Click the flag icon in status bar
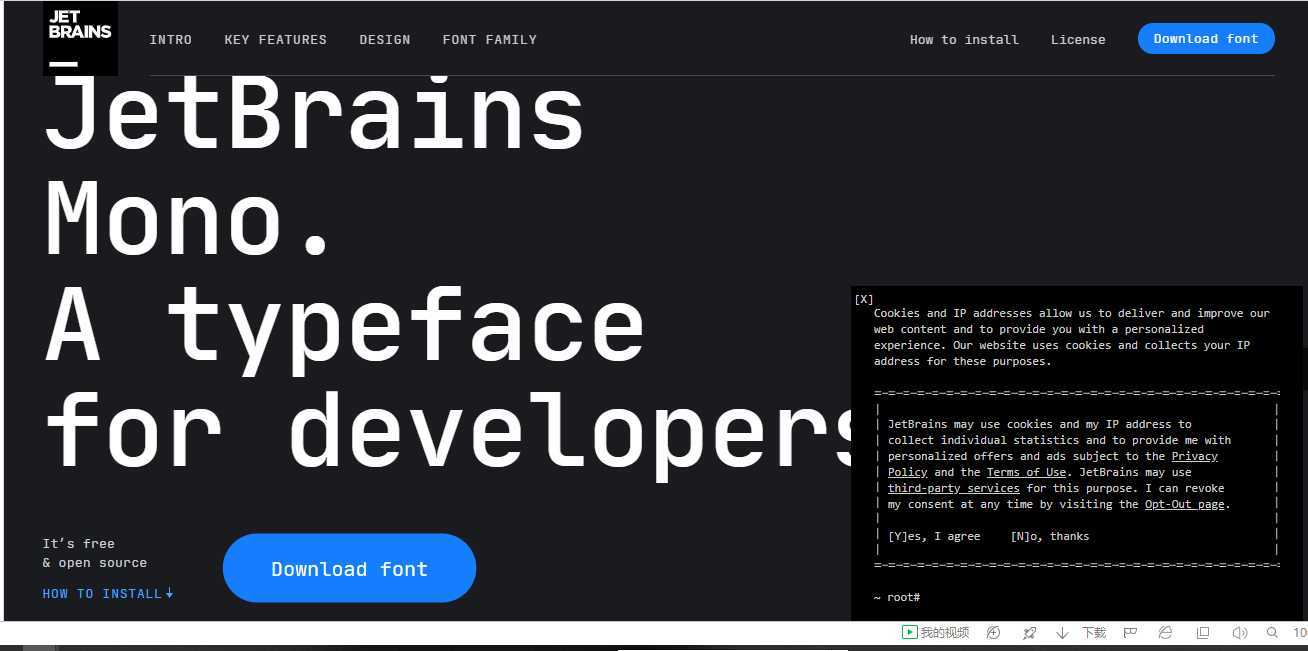 [x=1130, y=633]
